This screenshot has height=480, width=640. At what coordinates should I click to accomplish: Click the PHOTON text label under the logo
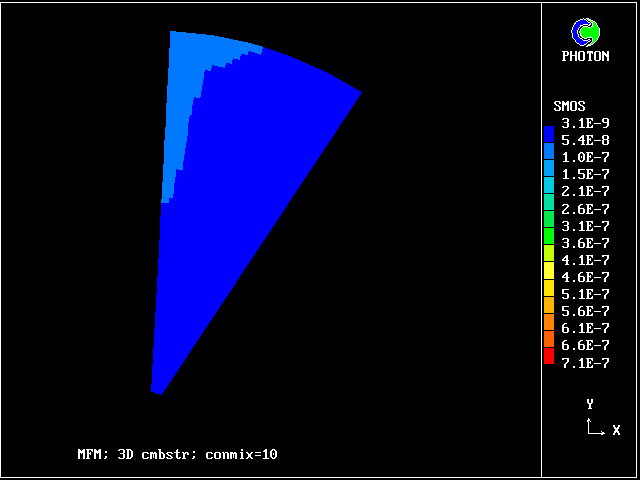pos(585,57)
